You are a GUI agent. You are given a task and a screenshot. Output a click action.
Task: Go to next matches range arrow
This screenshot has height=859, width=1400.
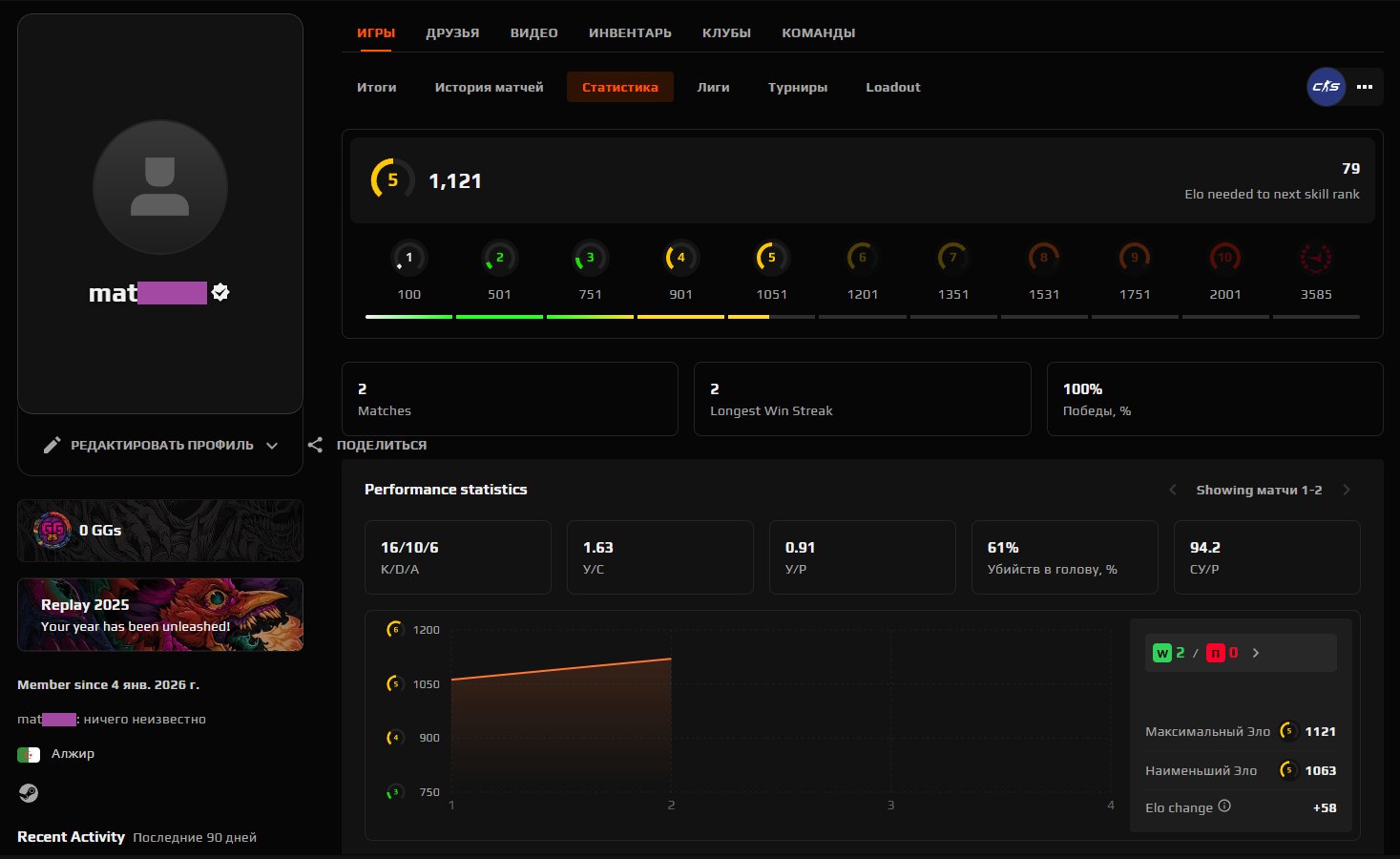click(x=1347, y=490)
